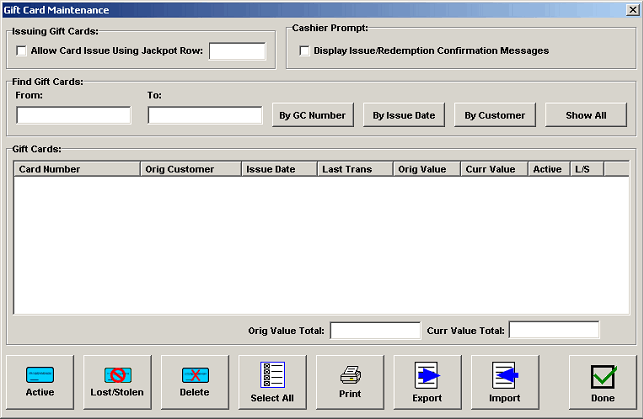The width and height of the screenshot is (643, 419).
Task: Enable Allow Card Issue Using Jackpot Row
Action: pyautogui.click(x=22, y=50)
